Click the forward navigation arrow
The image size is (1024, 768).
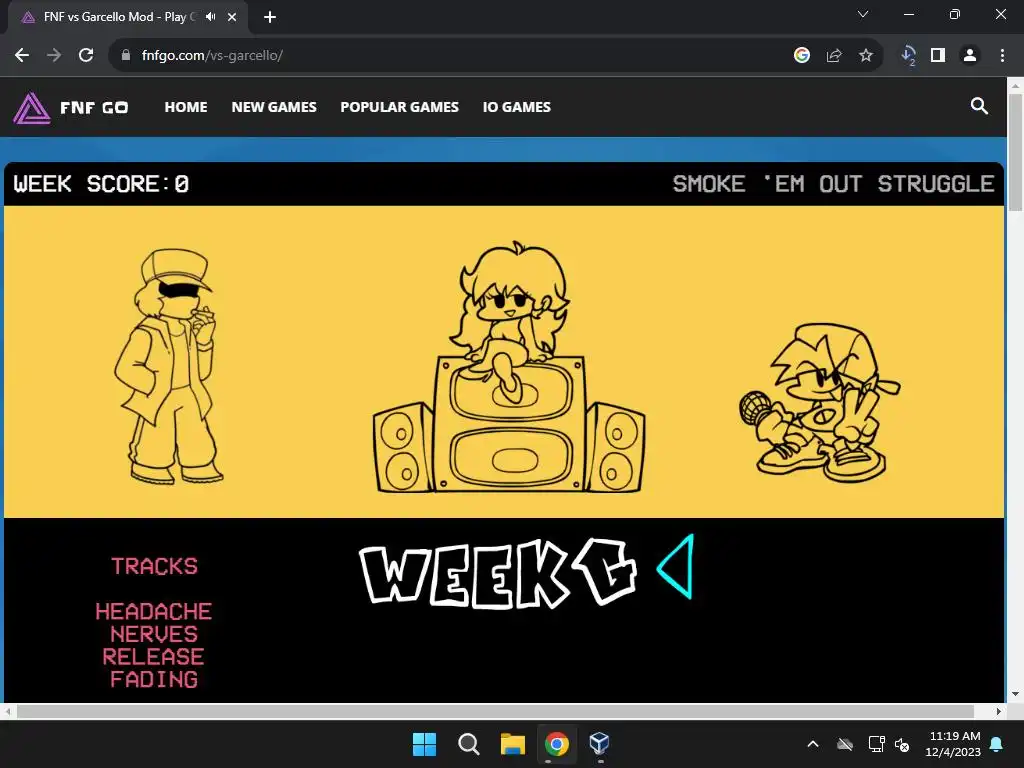(x=54, y=56)
